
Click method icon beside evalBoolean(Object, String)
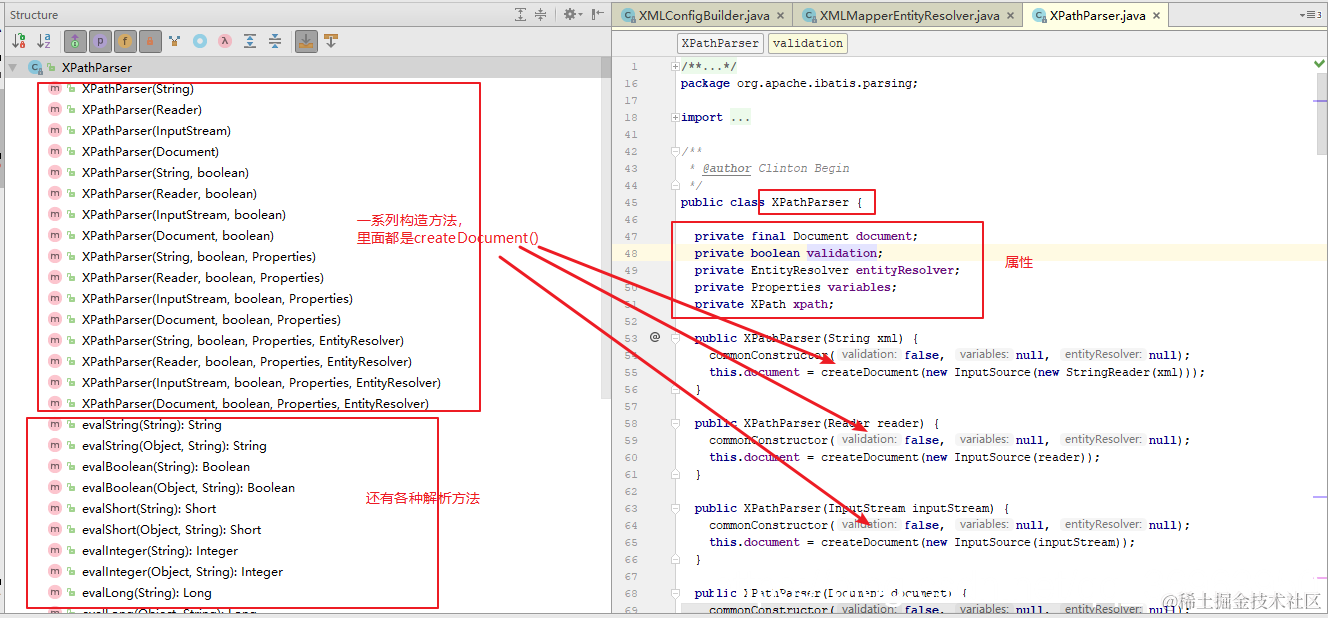(54, 488)
